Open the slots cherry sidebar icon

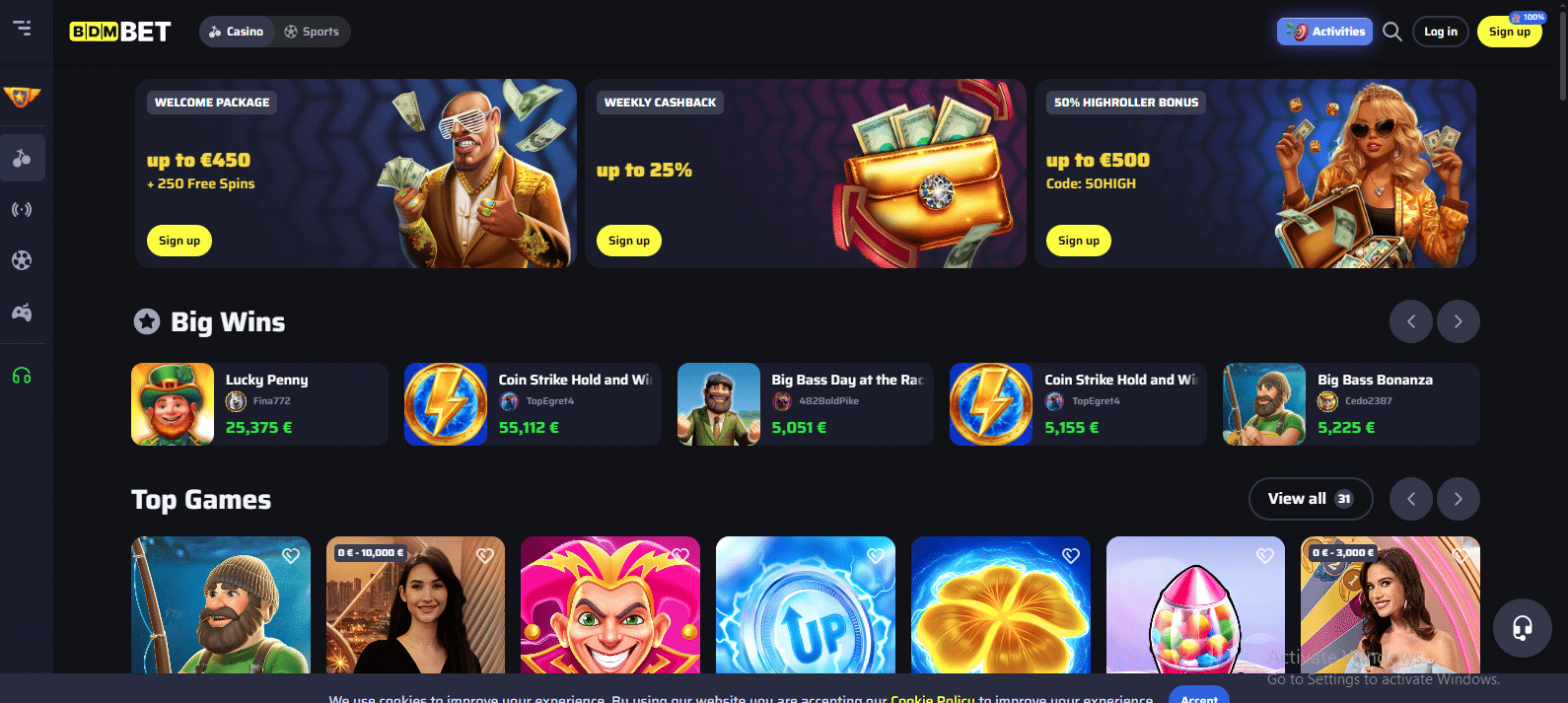click(x=22, y=158)
